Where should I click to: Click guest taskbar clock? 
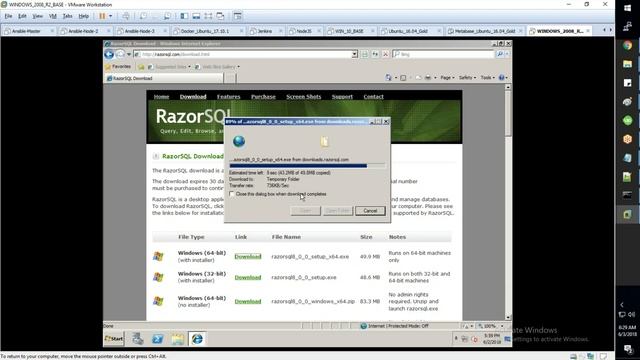tap(492, 339)
